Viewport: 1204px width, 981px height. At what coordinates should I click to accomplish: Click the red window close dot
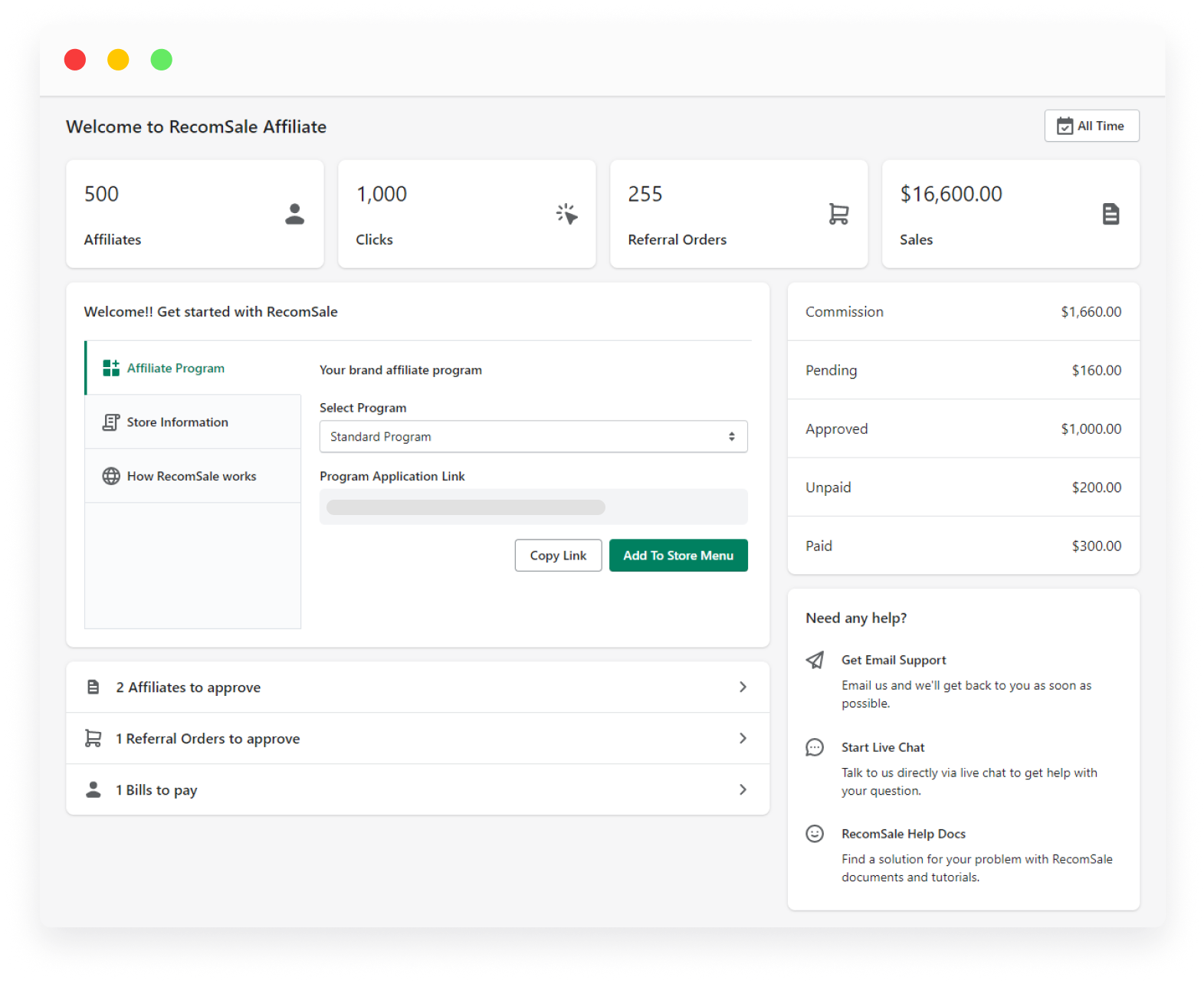coord(75,60)
